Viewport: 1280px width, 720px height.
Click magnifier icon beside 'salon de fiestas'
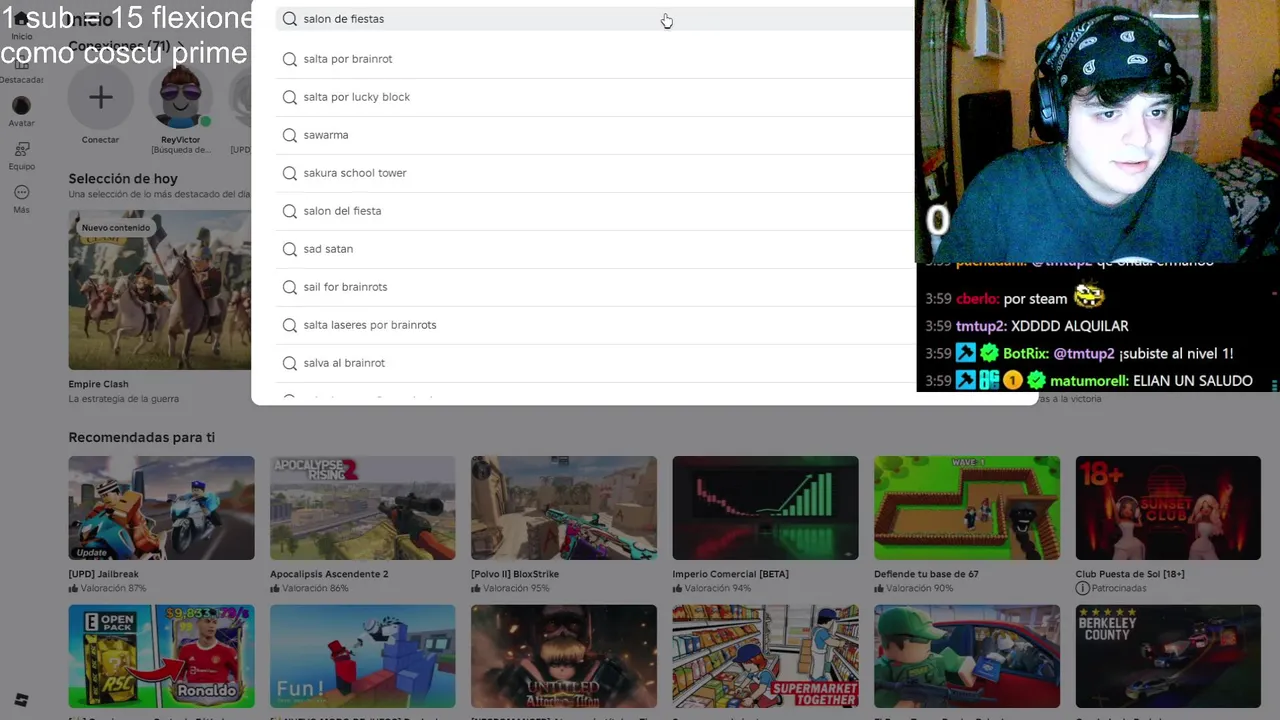tap(290, 19)
